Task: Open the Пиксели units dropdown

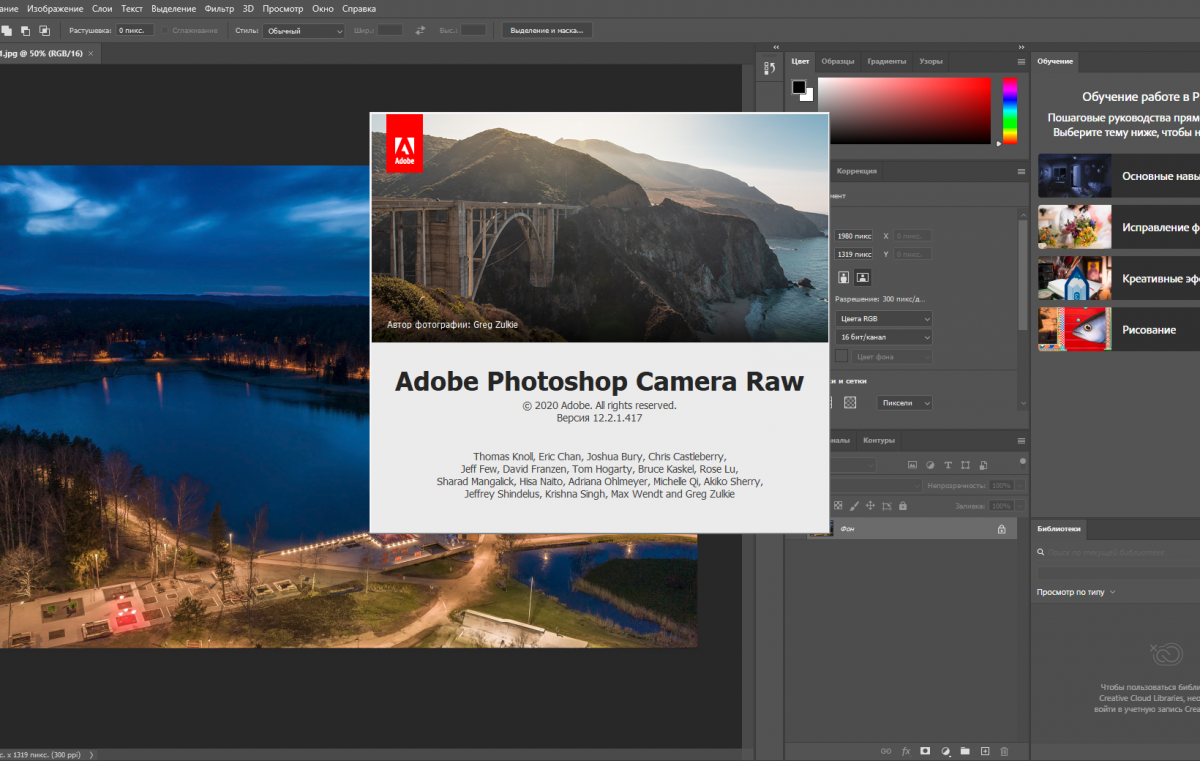Action: coord(906,402)
